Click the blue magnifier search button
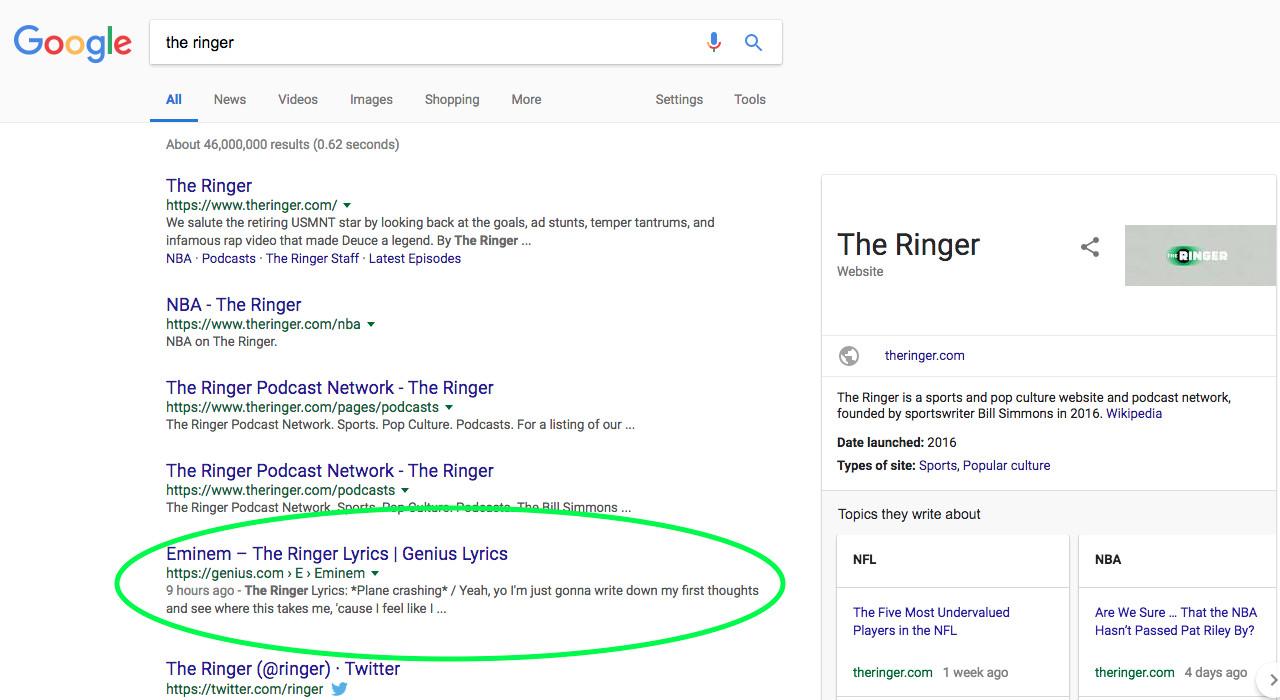 point(753,42)
